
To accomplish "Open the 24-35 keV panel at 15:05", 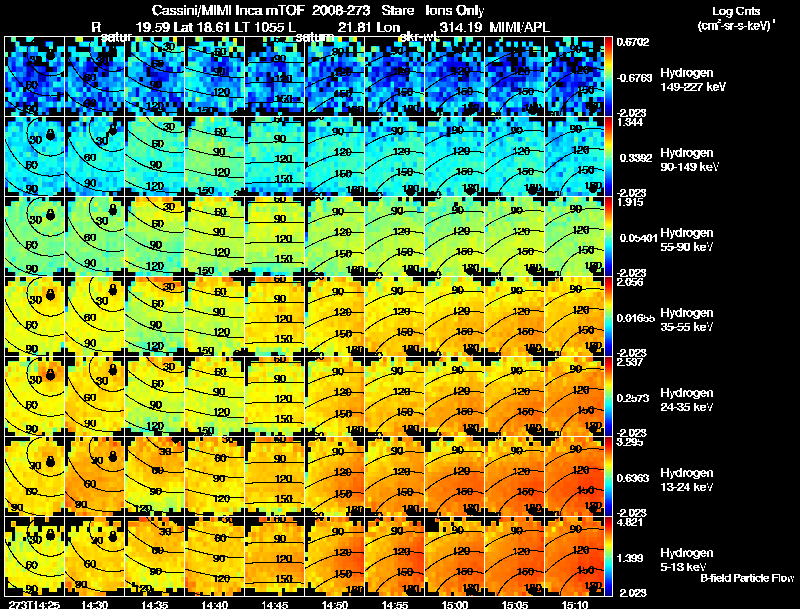I will point(514,397).
